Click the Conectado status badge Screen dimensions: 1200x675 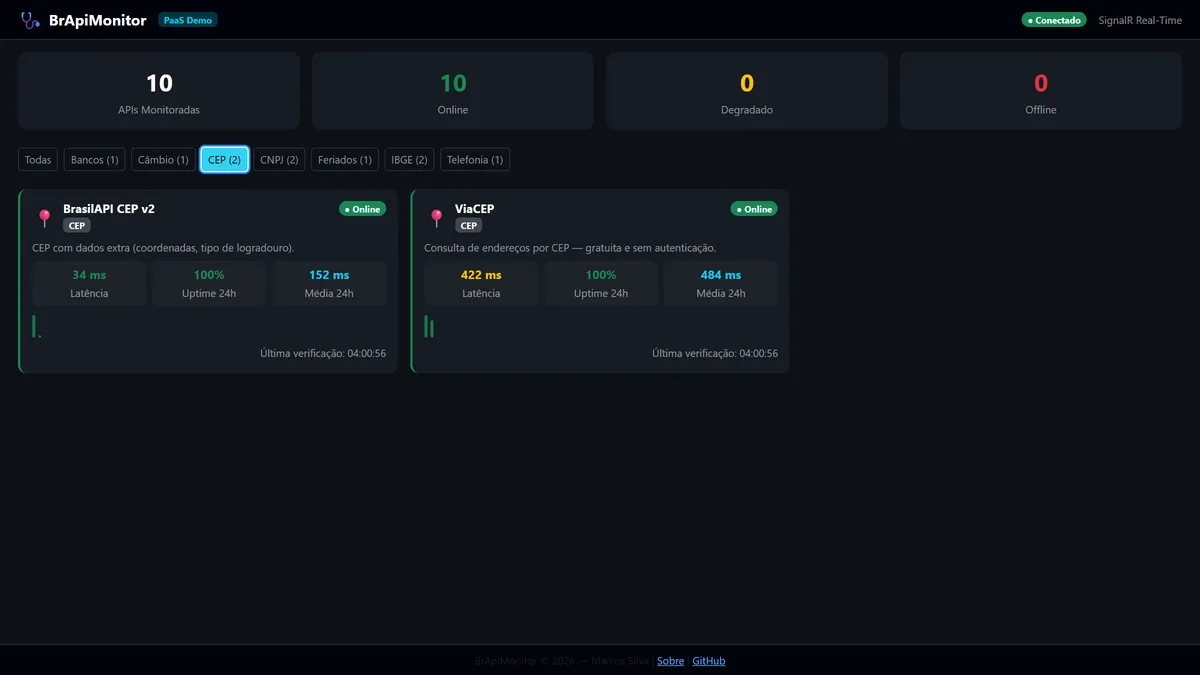point(1054,20)
